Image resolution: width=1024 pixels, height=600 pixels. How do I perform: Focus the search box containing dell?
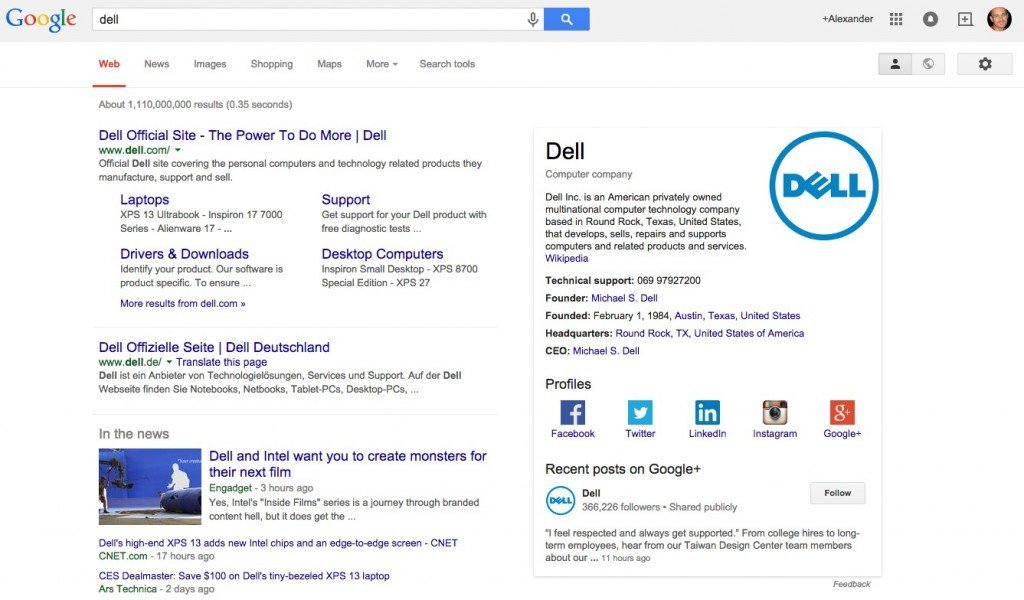[307, 20]
